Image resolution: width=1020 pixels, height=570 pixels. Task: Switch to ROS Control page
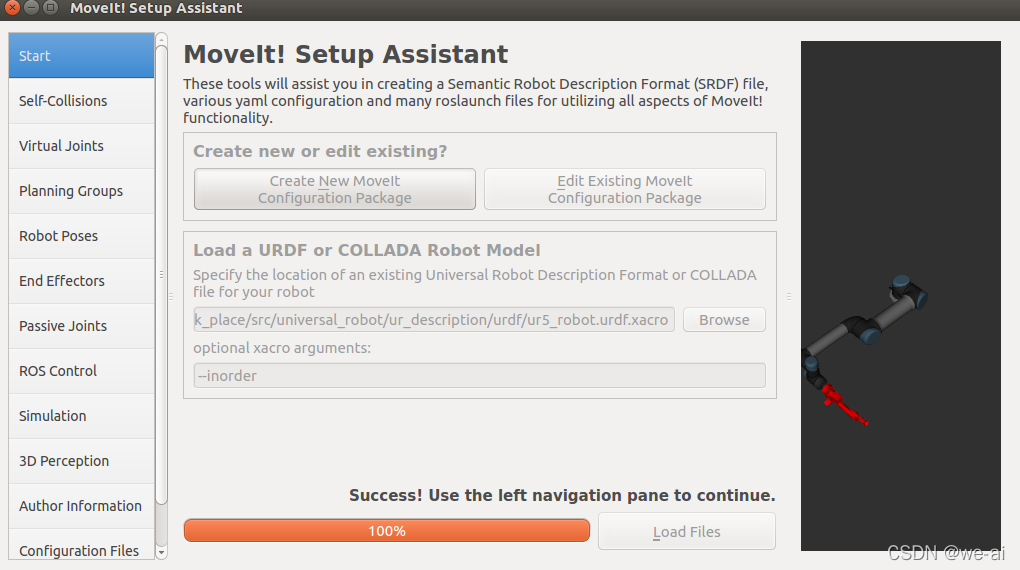pos(58,371)
